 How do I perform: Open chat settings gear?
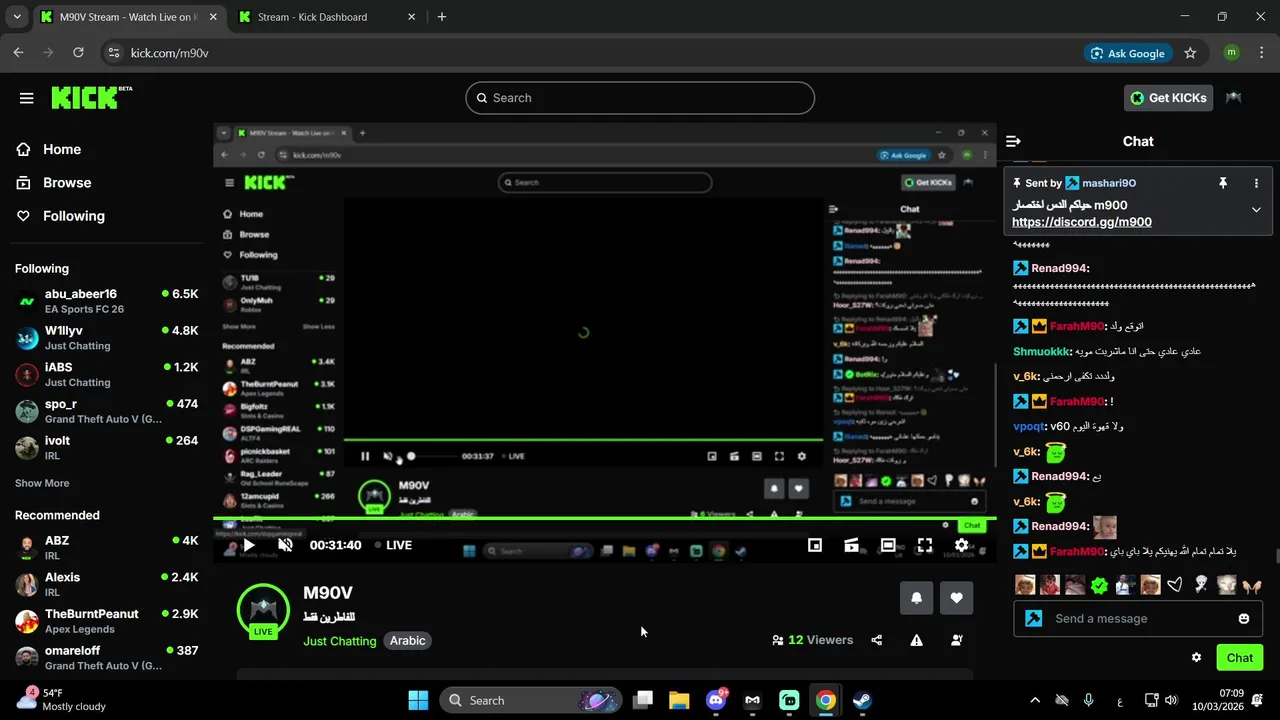pyautogui.click(x=1196, y=657)
